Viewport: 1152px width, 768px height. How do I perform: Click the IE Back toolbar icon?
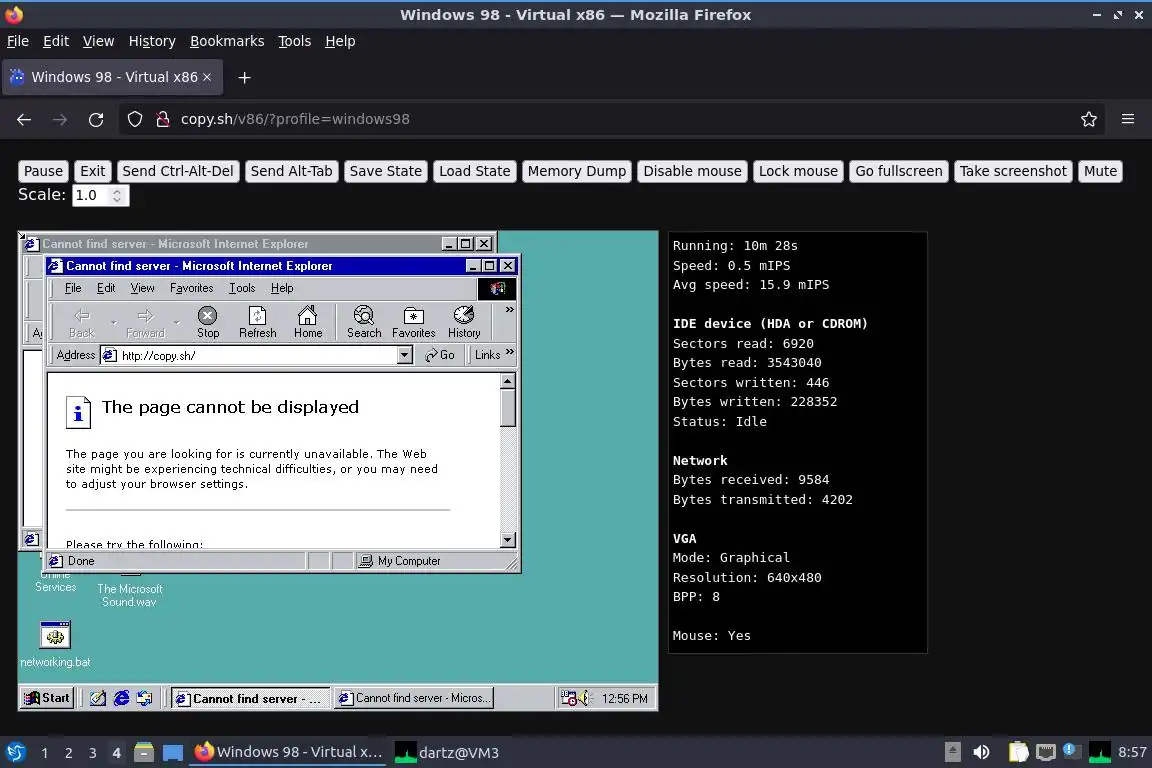[x=82, y=323]
